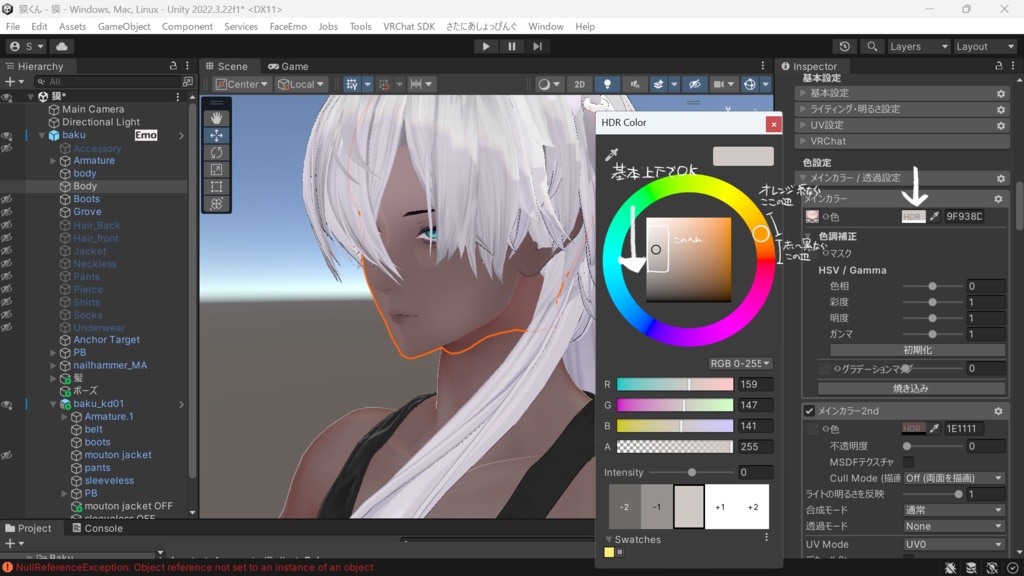The image size is (1024, 576).
Task: Enable the MSDFテクスチャ checkbox
Action: click(x=908, y=462)
